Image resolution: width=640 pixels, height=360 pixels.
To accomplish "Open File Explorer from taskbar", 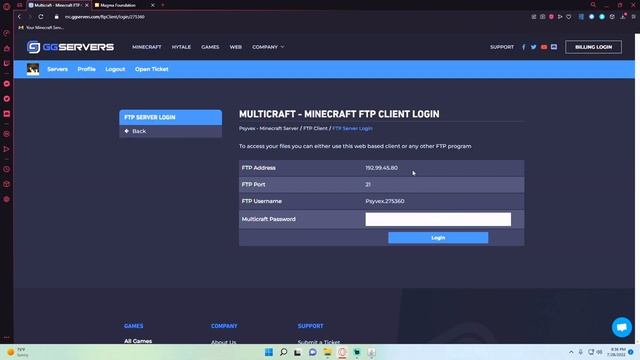I will pyautogui.click(x=327, y=352).
